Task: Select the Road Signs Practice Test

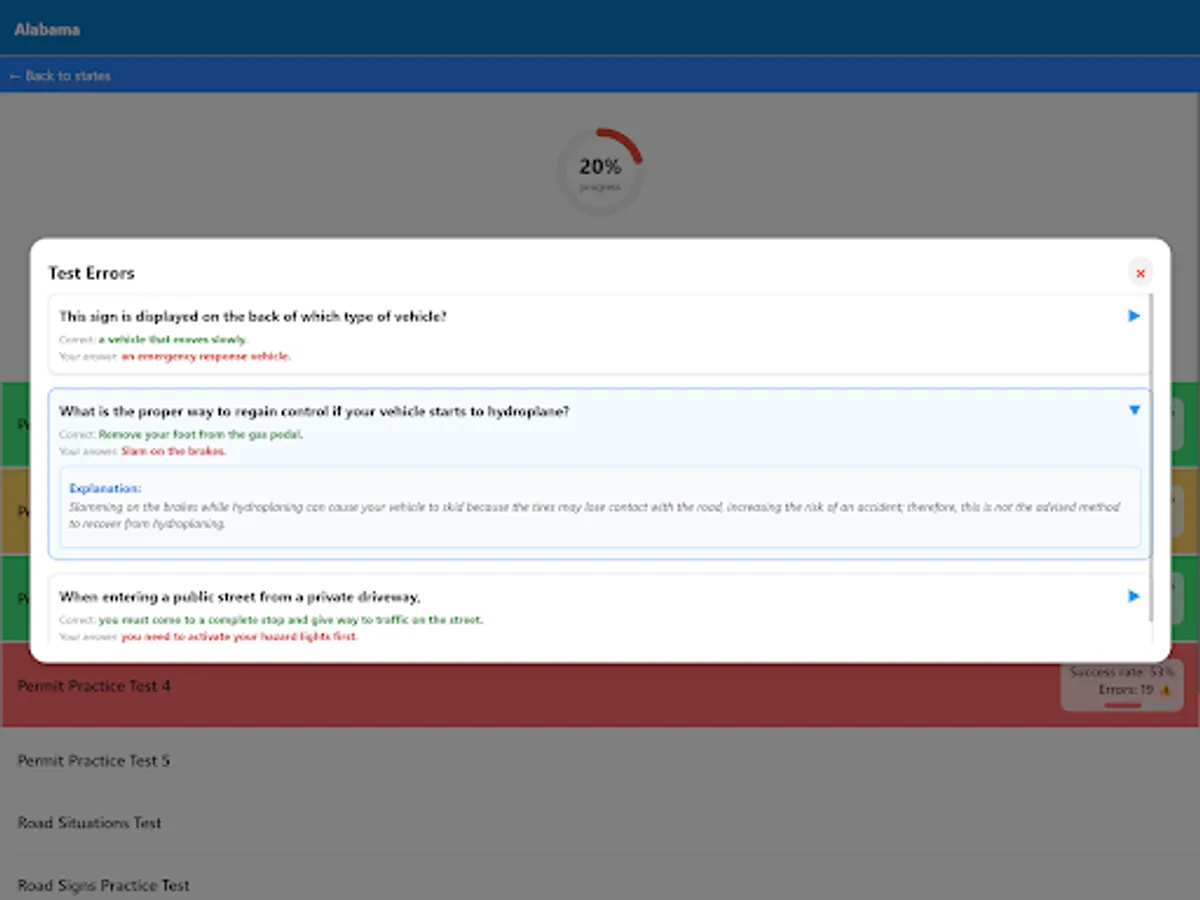Action: coord(101,885)
